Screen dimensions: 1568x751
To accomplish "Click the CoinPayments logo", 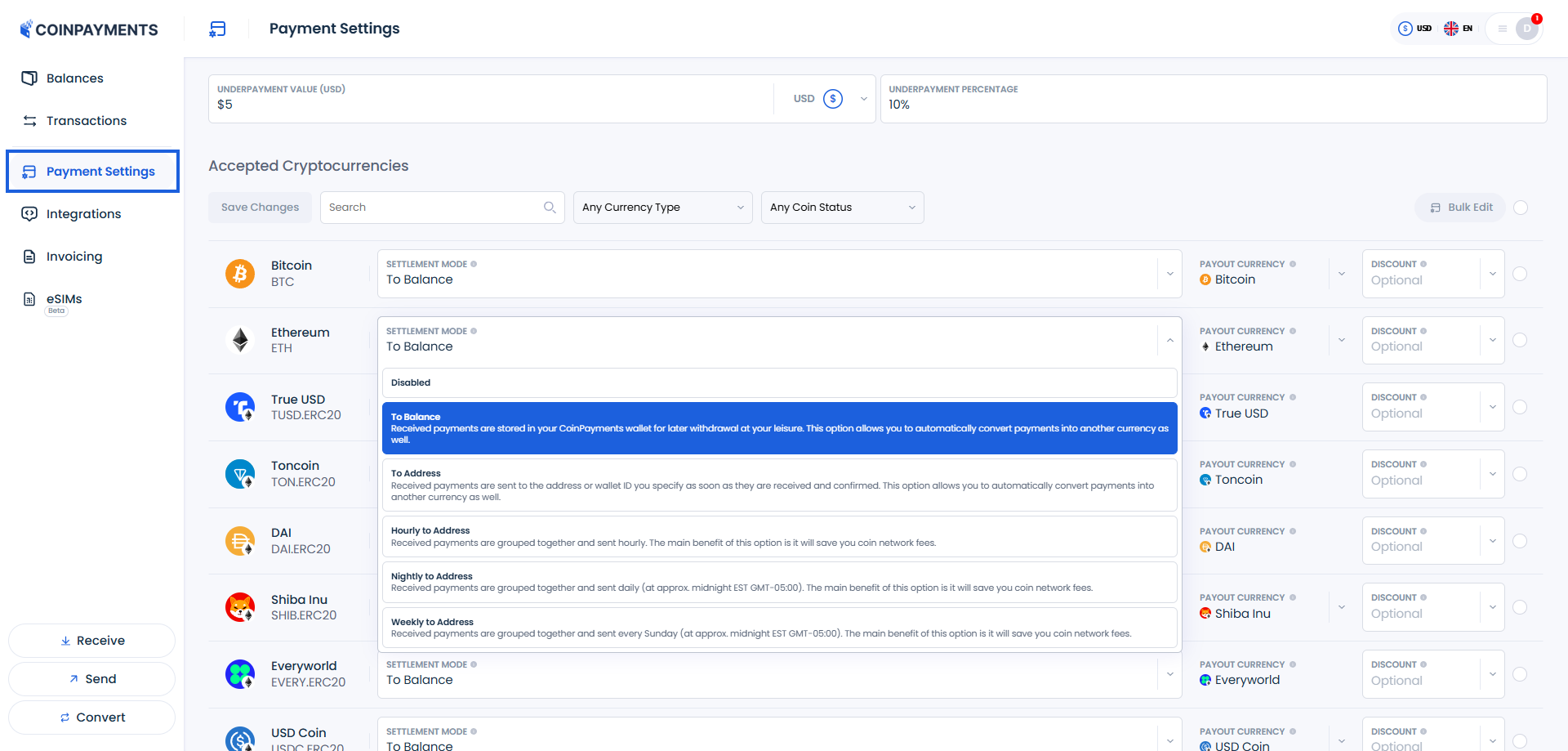I will (x=88, y=29).
